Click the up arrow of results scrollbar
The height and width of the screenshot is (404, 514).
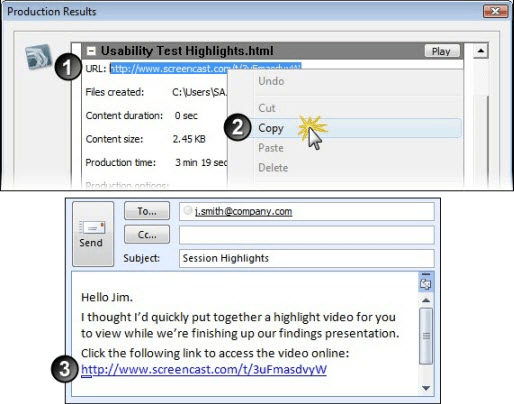480,51
